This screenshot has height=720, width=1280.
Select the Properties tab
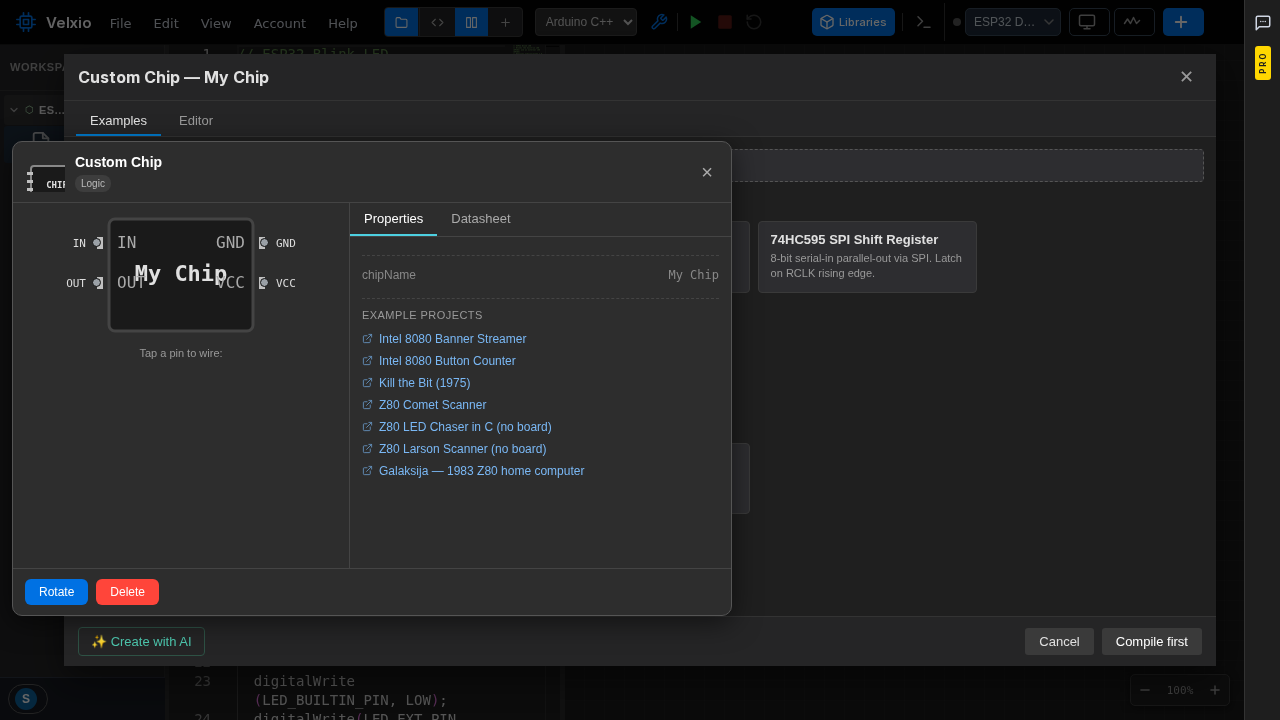coord(393,219)
